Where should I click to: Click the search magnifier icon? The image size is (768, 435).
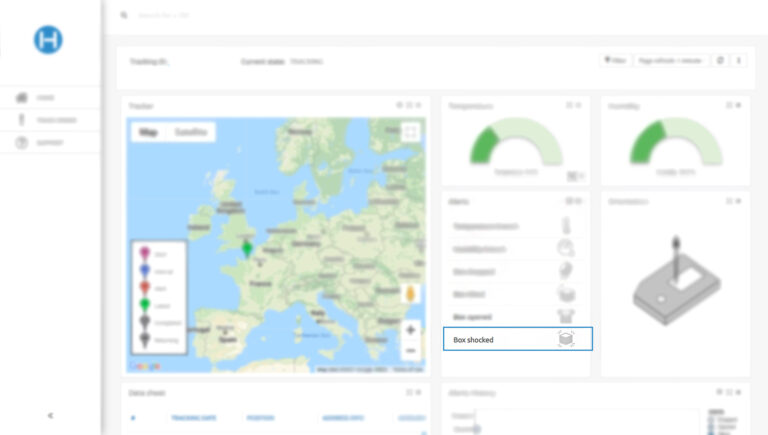point(124,15)
